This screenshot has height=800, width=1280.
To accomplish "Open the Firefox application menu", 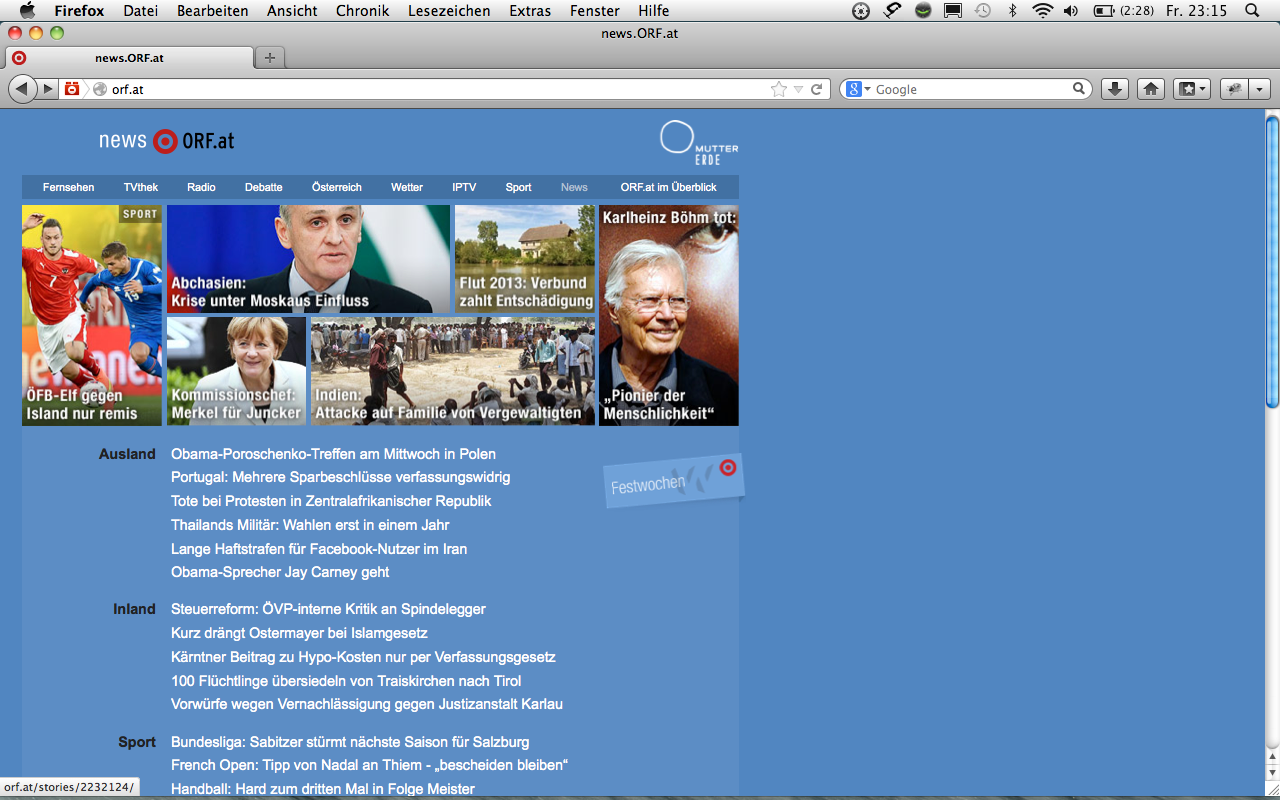I will (79, 11).
